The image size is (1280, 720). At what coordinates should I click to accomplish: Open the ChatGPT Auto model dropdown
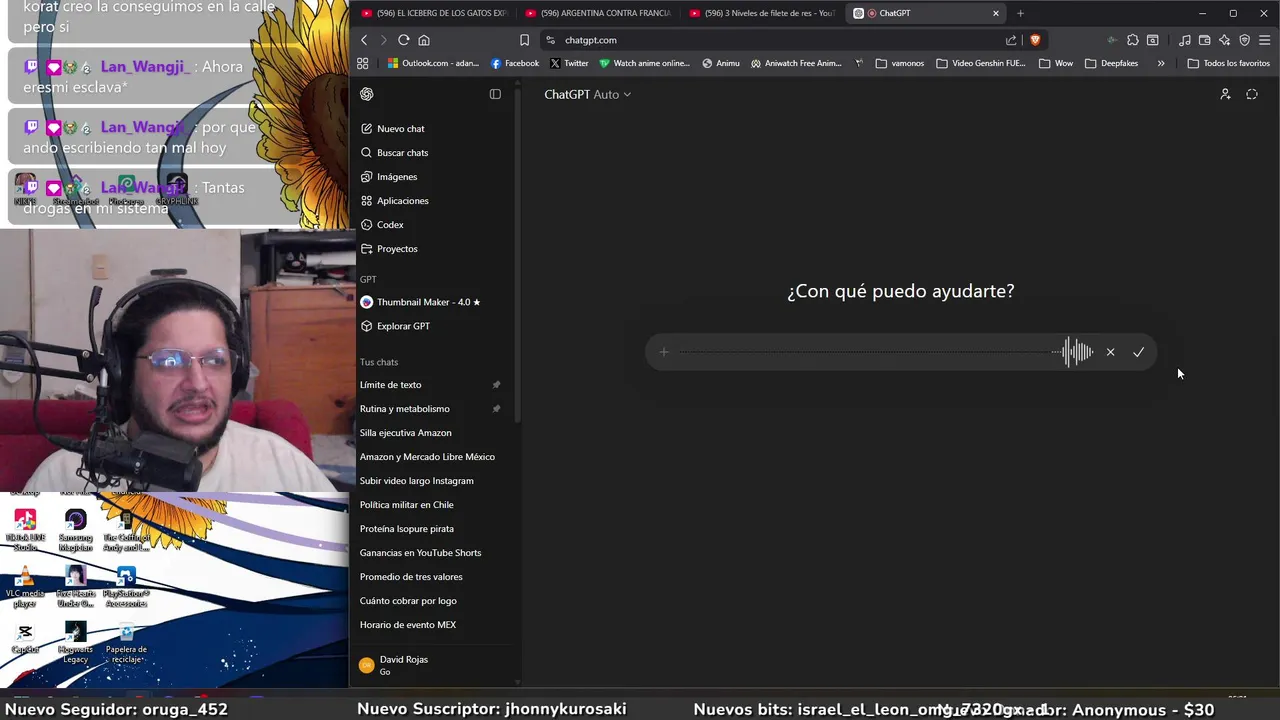coord(588,94)
